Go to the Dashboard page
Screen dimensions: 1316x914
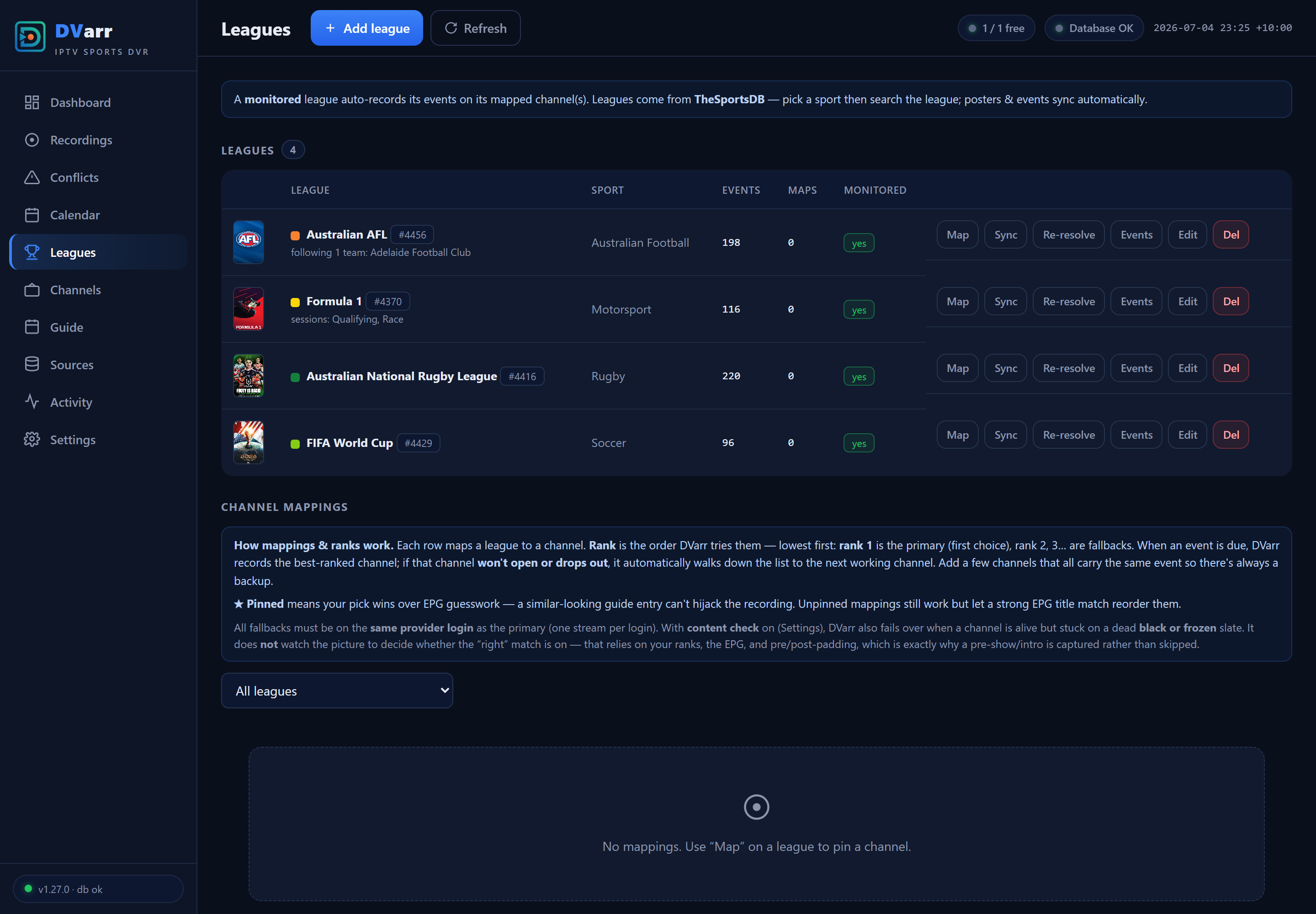click(98, 102)
